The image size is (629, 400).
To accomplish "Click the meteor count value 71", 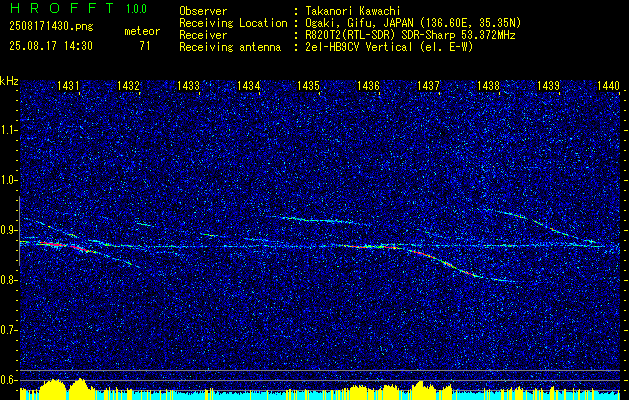I will point(145,46).
